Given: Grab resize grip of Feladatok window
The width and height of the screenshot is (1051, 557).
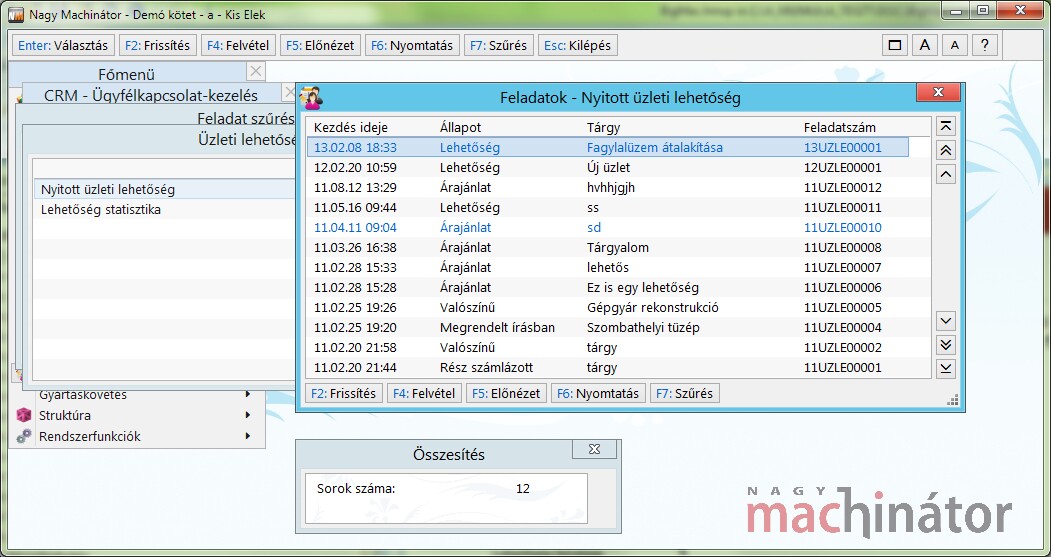Looking at the screenshot, I should coord(952,400).
